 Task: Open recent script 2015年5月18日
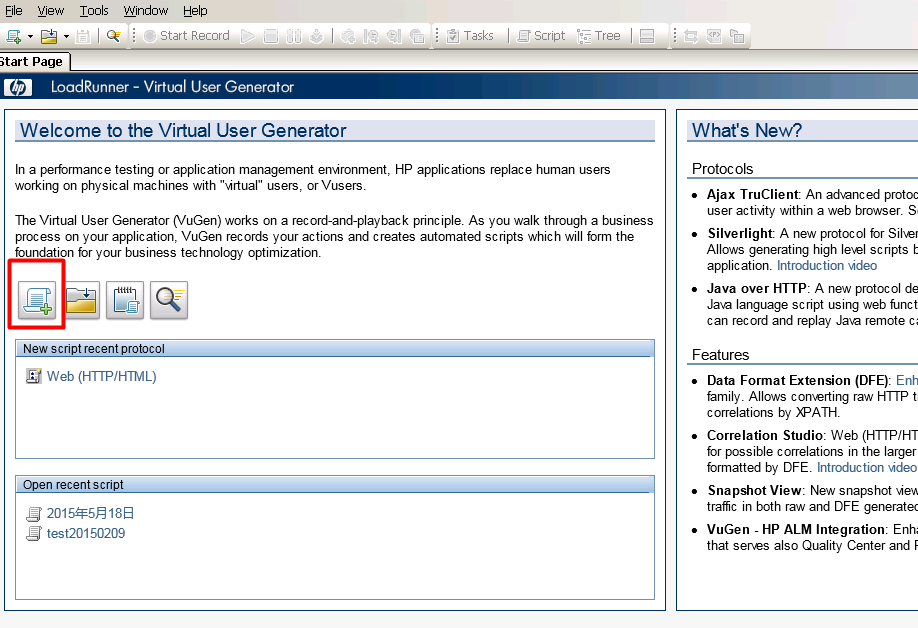[x=91, y=513]
